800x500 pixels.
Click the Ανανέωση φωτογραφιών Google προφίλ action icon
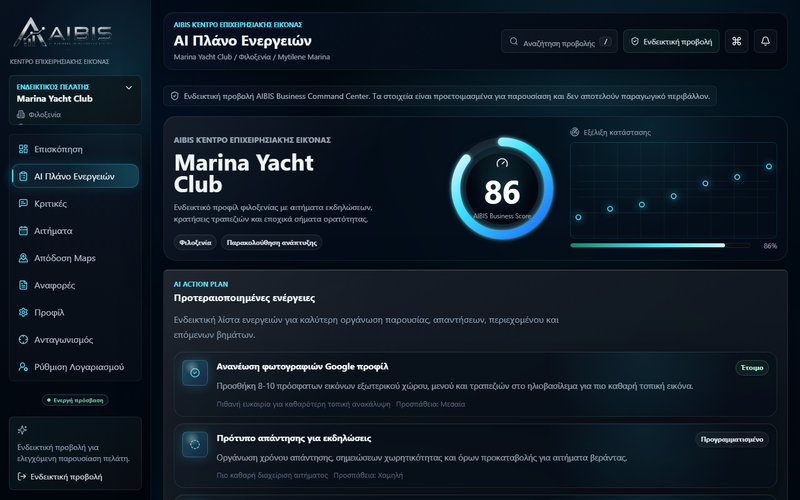pos(195,372)
